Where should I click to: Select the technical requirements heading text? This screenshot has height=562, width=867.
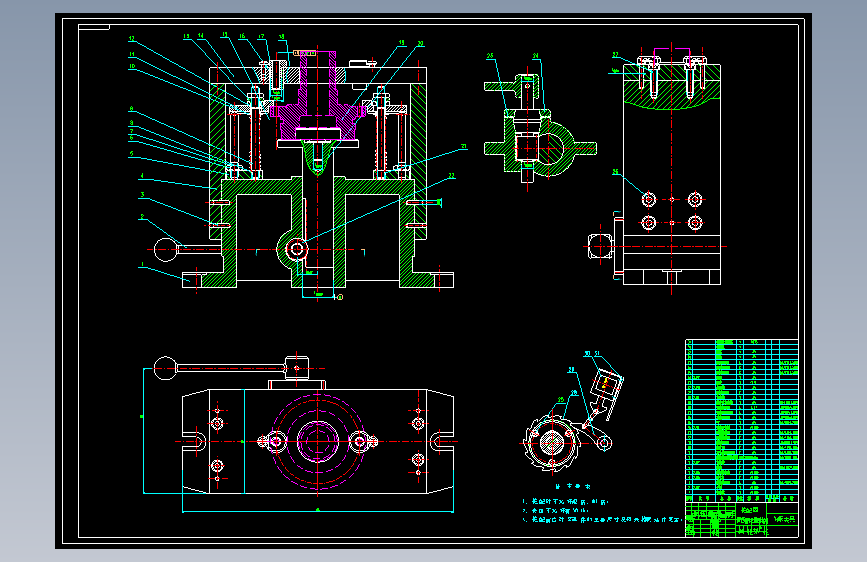click(x=573, y=487)
